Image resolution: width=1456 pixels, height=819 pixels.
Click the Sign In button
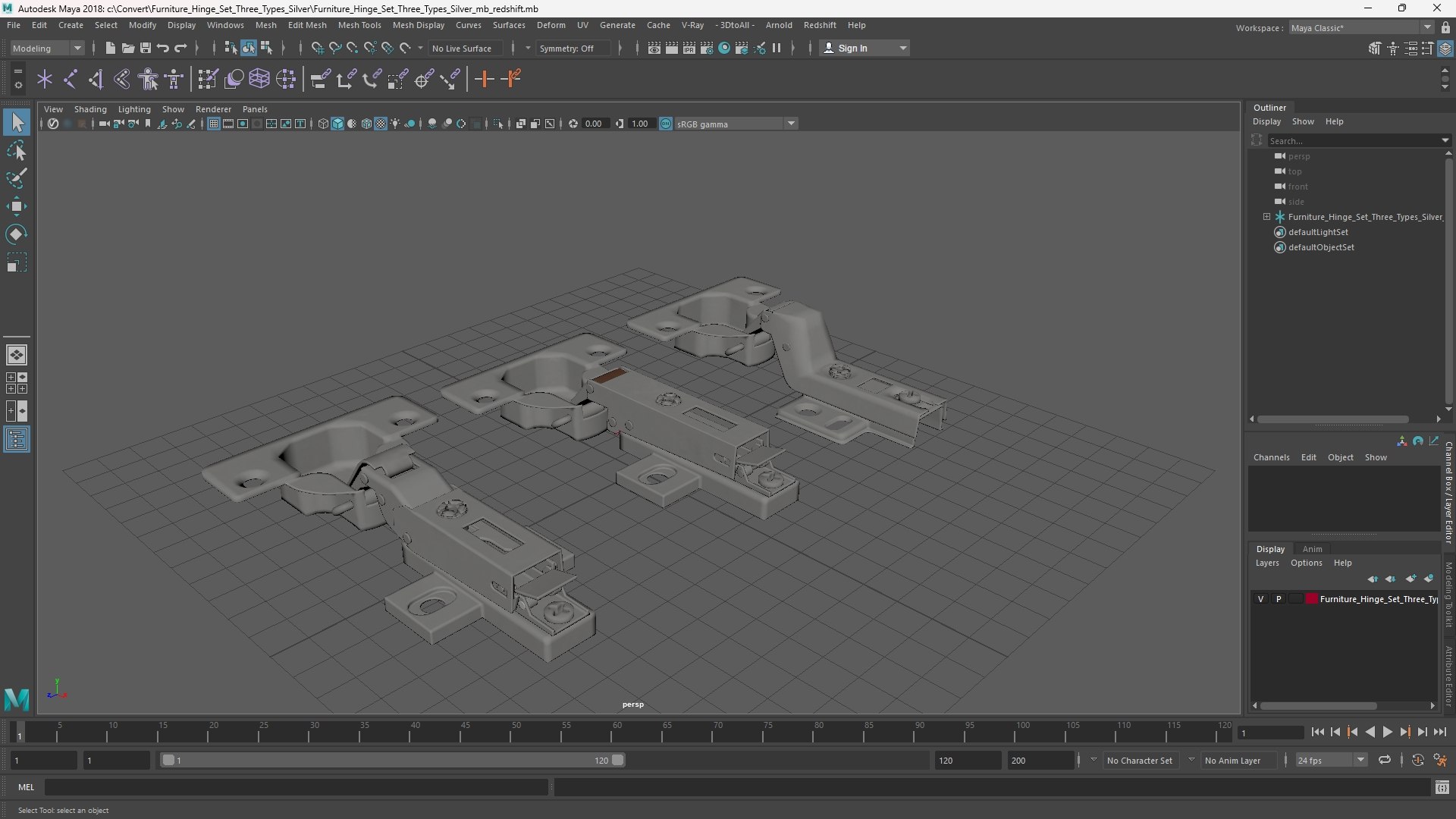(864, 49)
